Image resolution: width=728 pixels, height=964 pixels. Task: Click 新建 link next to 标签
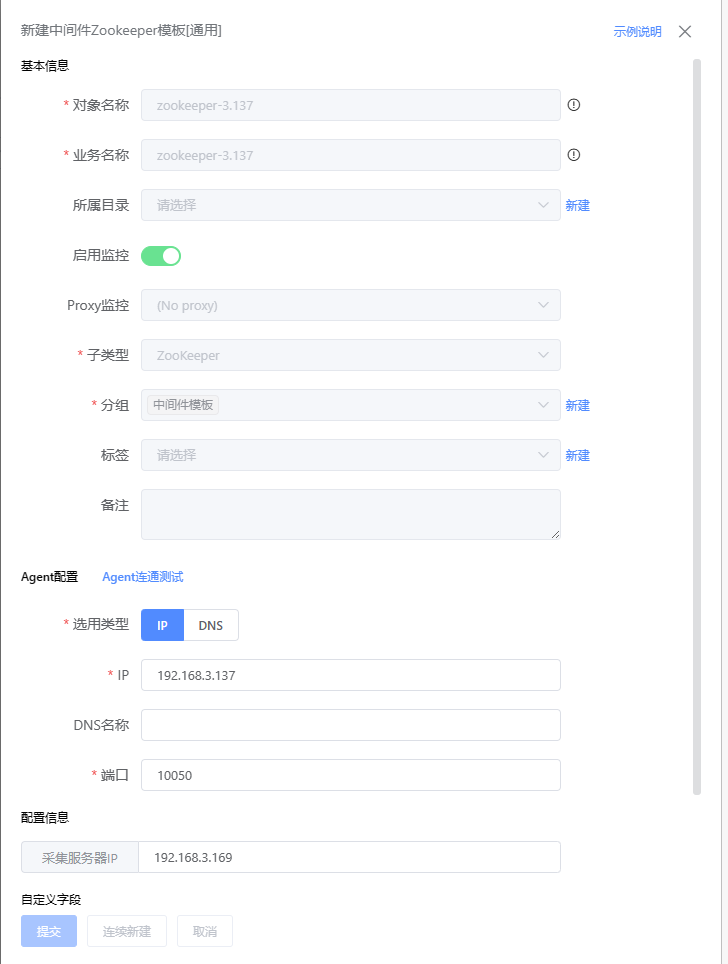tap(577, 455)
